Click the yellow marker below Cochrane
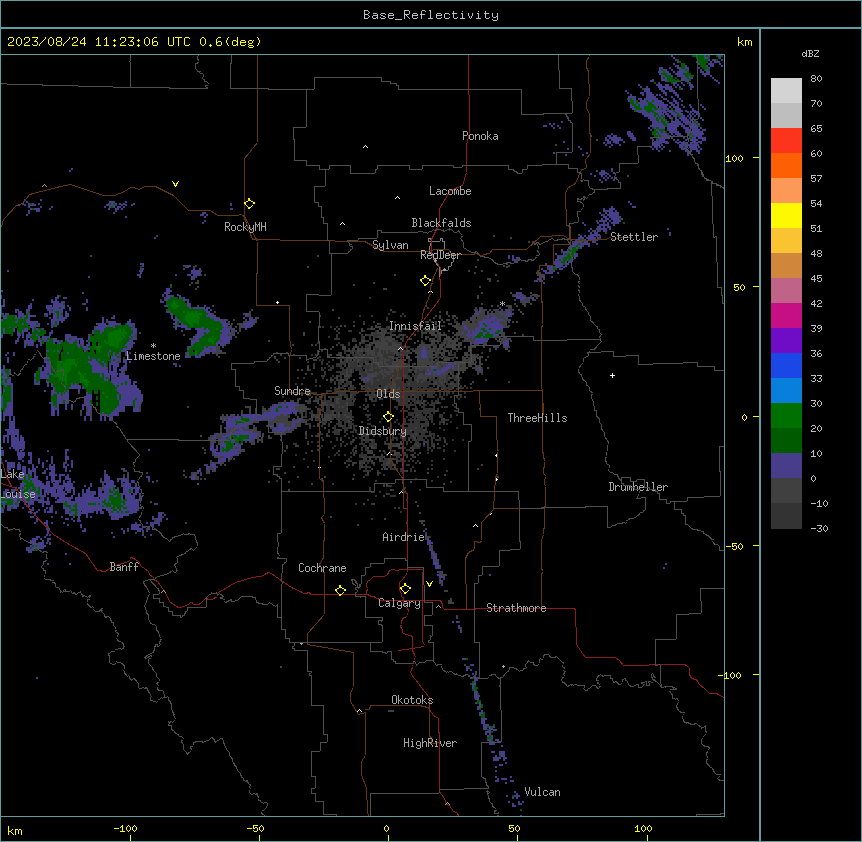The width and height of the screenshot is (862, 842). tap(340, 590)
